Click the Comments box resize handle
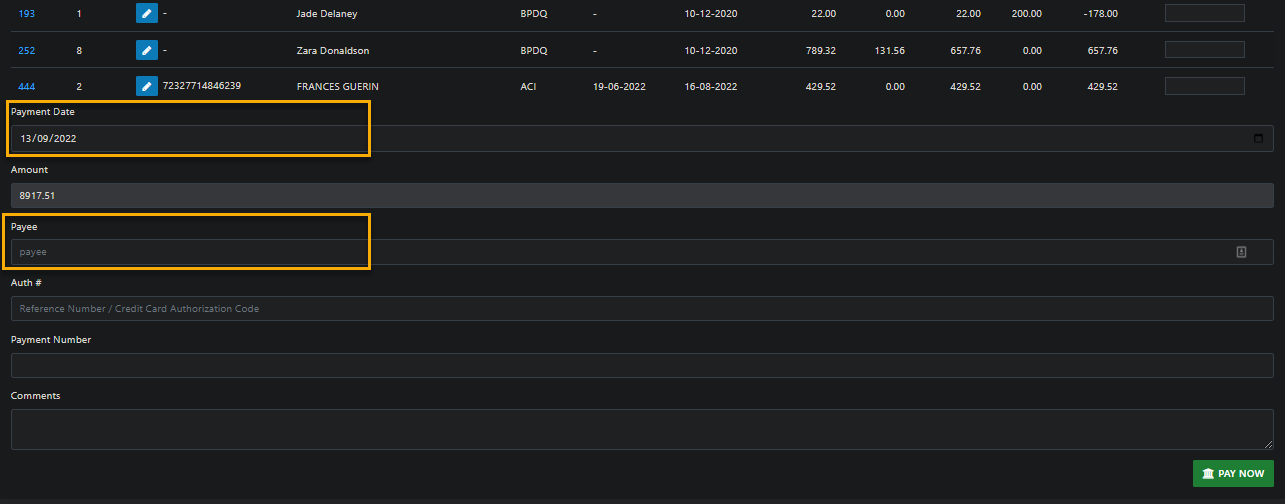 click(x=1268, y=444)
